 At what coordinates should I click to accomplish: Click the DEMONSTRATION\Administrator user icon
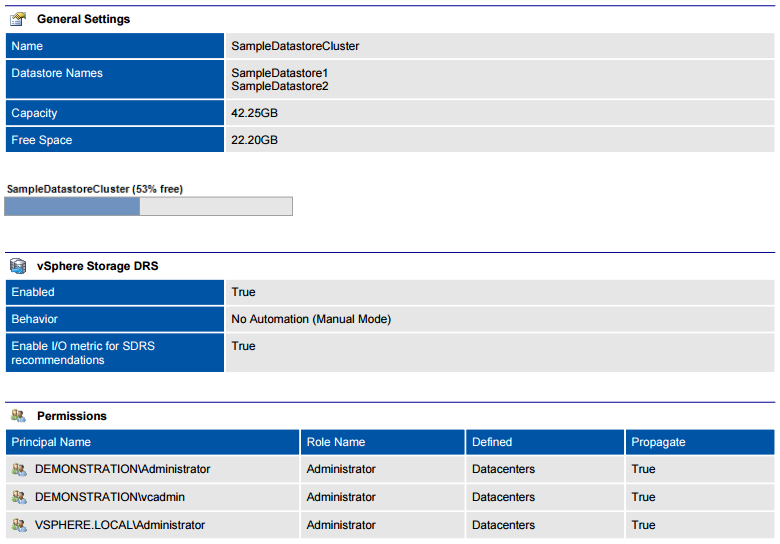19,469
